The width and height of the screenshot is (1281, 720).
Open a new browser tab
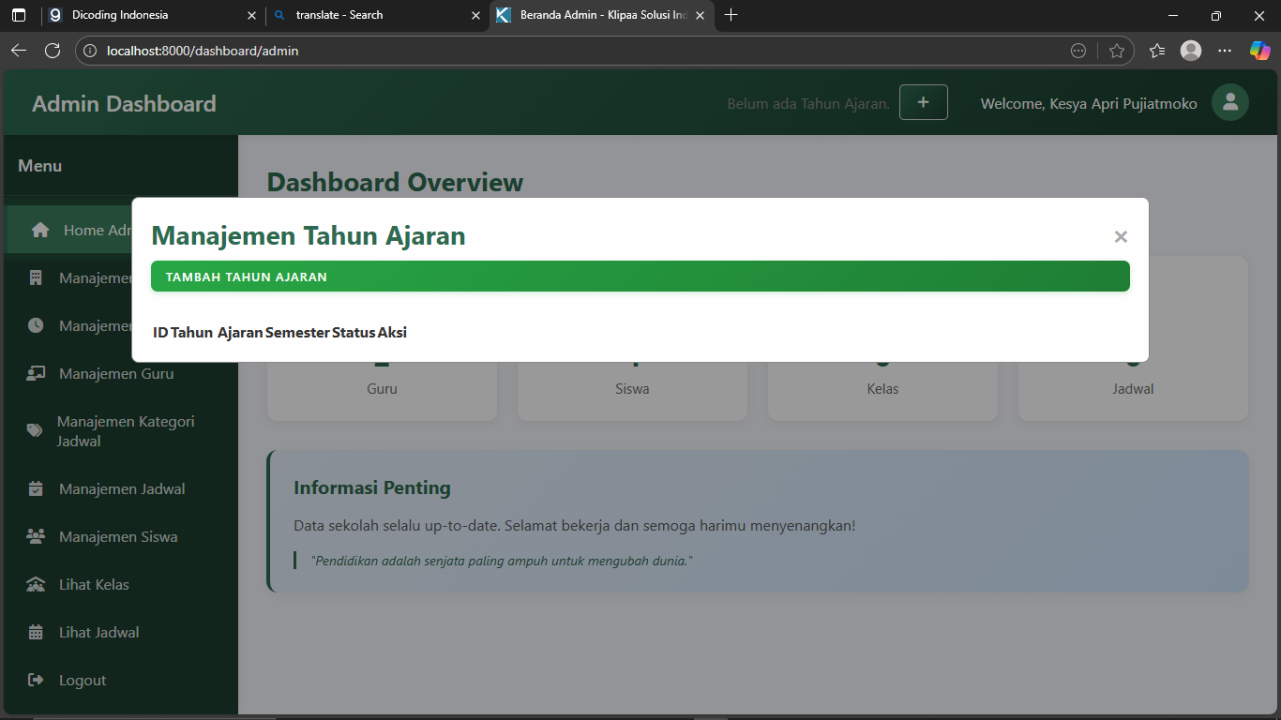(731, 15)
